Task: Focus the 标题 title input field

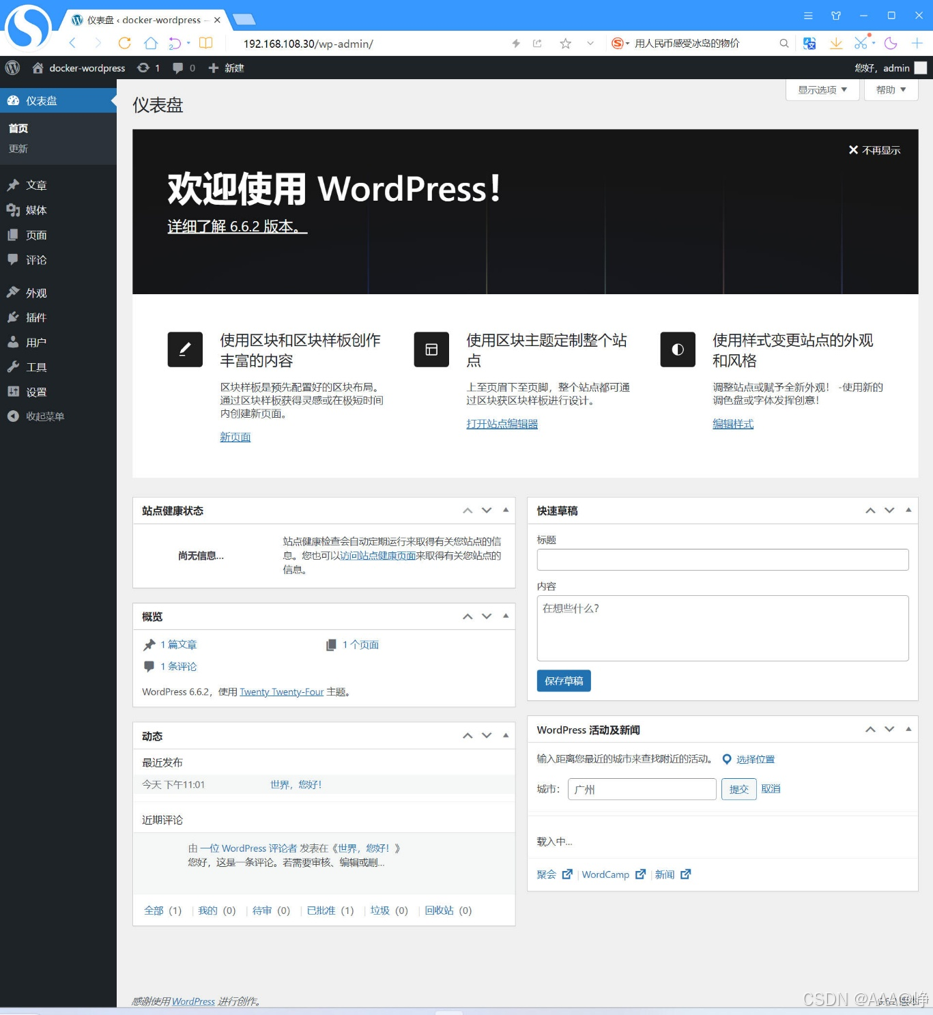Action: (723, 560)
